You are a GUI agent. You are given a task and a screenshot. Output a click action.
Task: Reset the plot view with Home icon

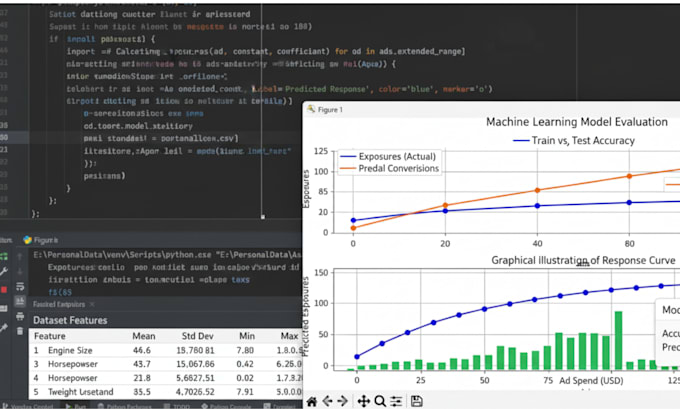[311, 402]
